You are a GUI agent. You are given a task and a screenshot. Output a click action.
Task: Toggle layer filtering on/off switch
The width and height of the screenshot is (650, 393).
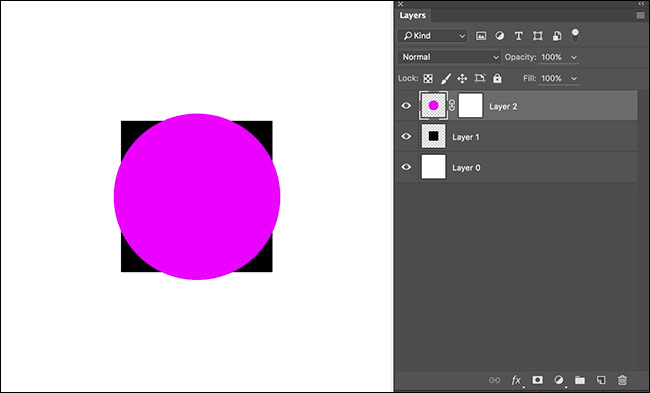coord(575,36)
